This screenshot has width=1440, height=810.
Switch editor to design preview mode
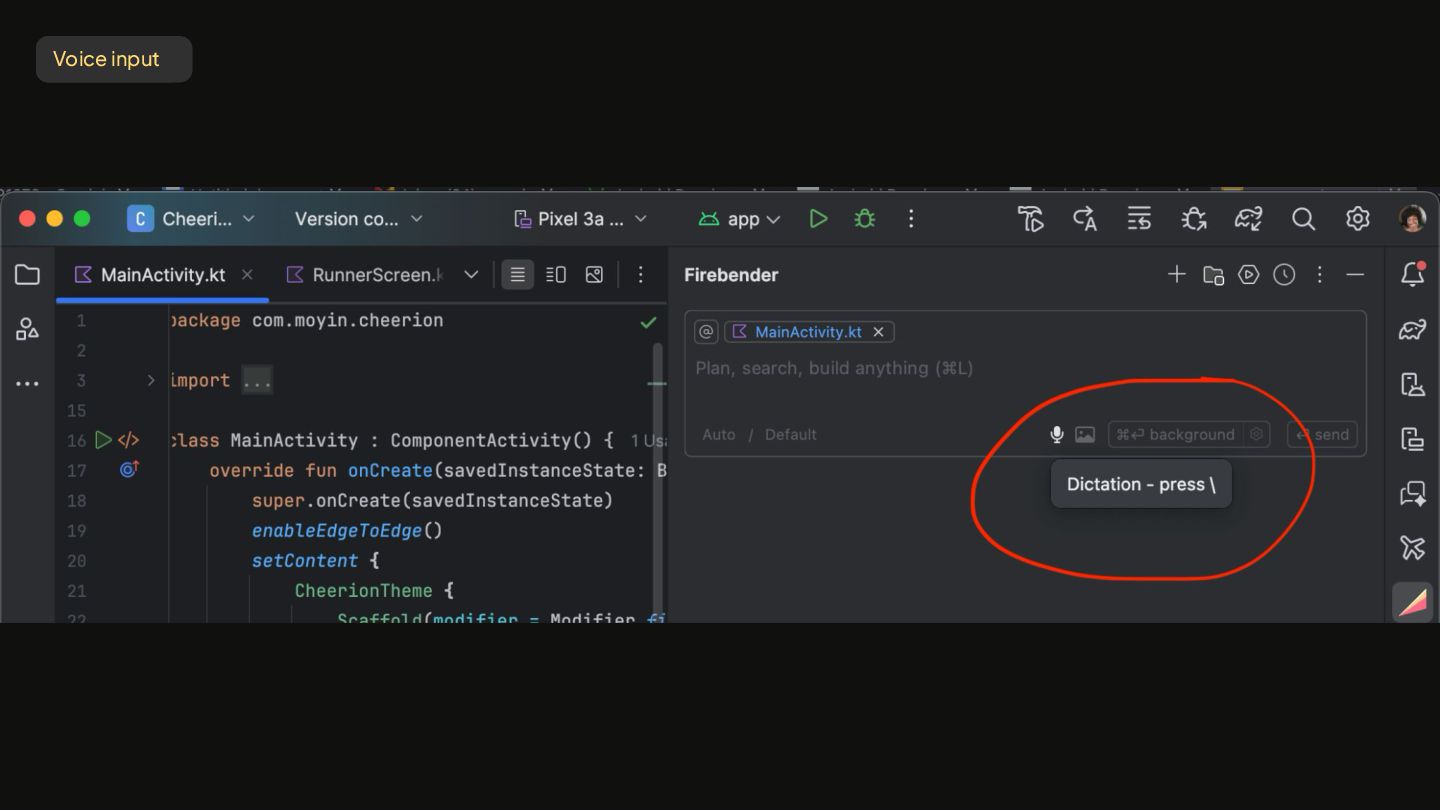[594, 275]
